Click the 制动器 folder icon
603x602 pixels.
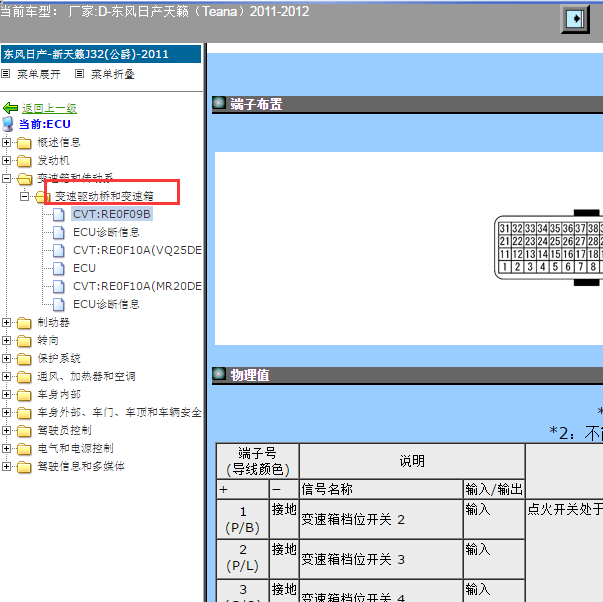click(24, 323)
